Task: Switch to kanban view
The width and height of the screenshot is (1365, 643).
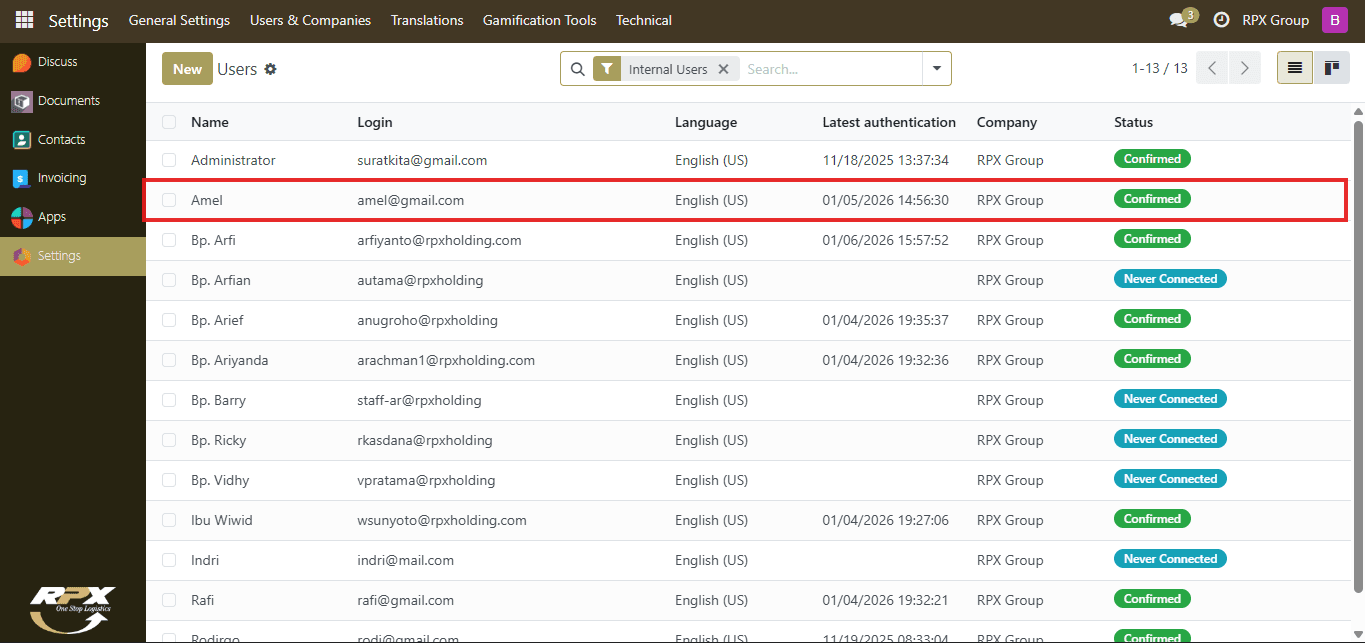Action: coord(1332,68)
